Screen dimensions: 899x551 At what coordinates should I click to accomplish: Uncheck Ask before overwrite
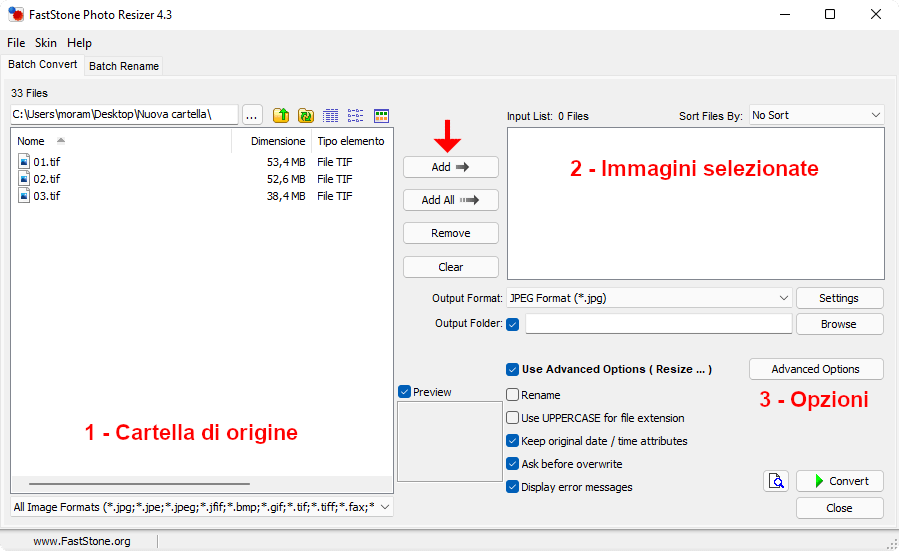pyautogui.click(x=513, y=464)
